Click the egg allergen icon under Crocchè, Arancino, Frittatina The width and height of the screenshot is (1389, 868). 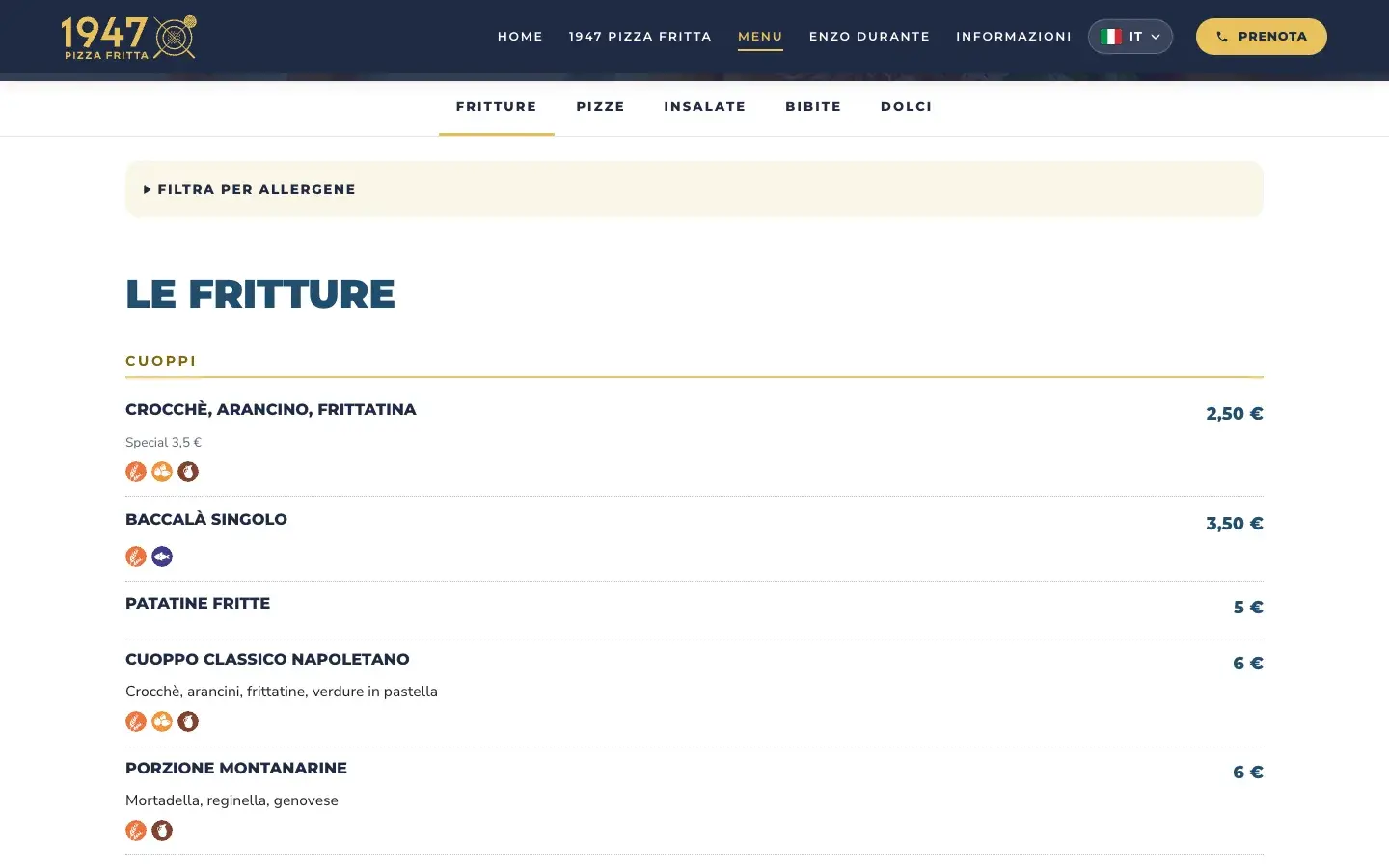pos(162,472)
